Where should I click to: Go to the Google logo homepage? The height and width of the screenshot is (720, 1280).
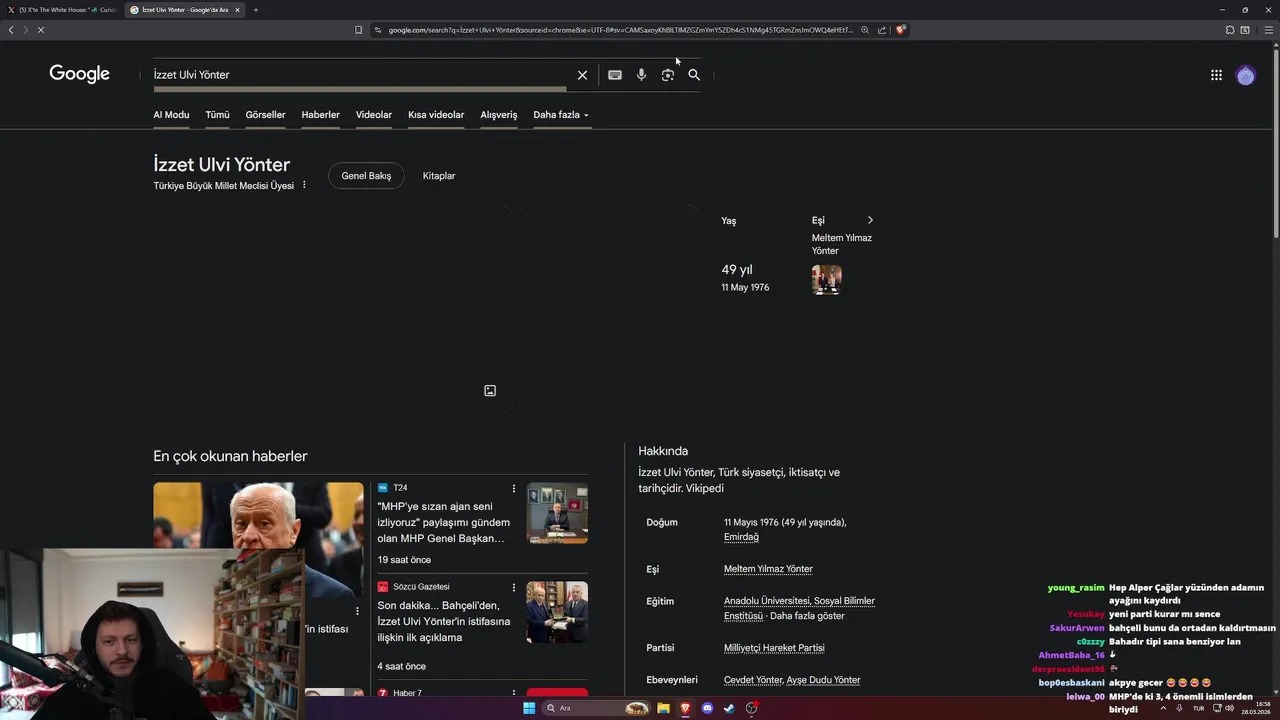pyautogui.click(x=79, y=74)
